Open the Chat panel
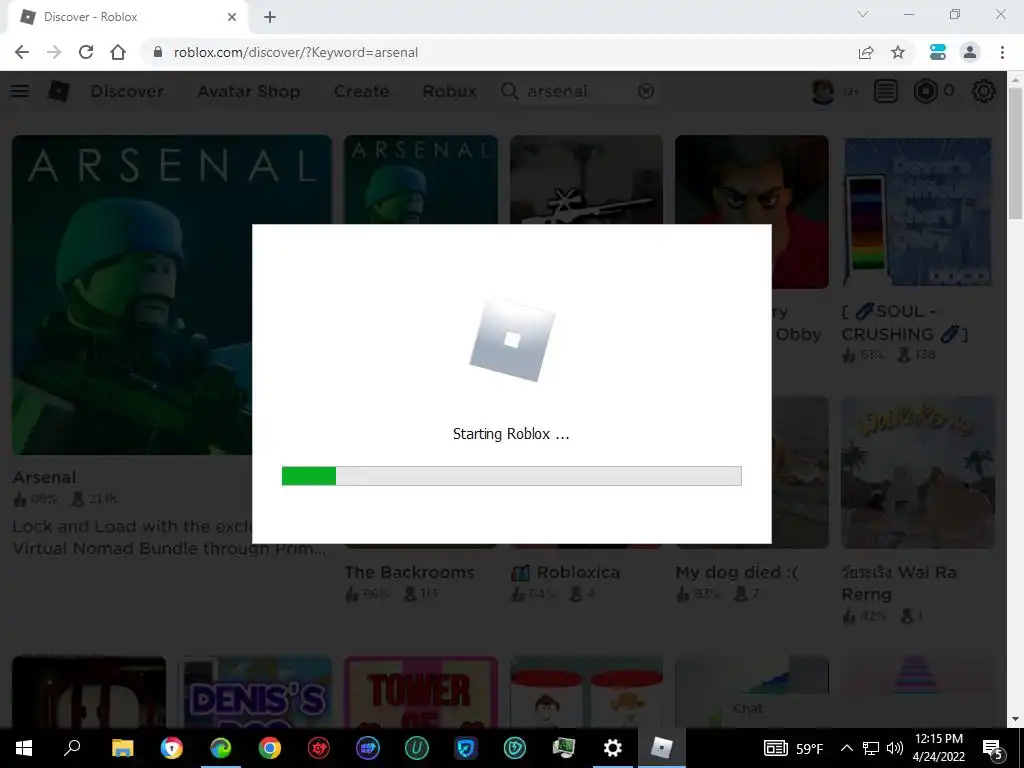This screenshot has height=768, width=1024. pos(748,709)
